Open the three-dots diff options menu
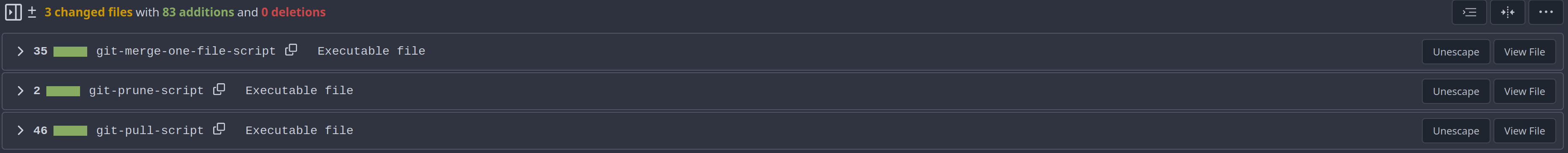Screen dimensions: 1568x153 [1546, 12]
